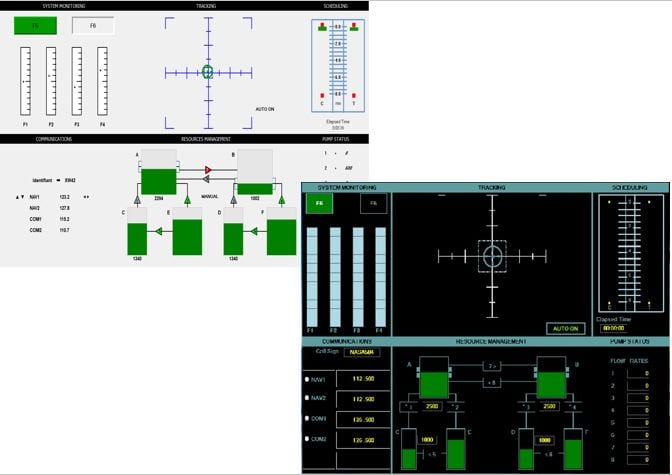Click the green F5 button in dark panel
This screenshot has height=475, width=672.
[320, 203]
